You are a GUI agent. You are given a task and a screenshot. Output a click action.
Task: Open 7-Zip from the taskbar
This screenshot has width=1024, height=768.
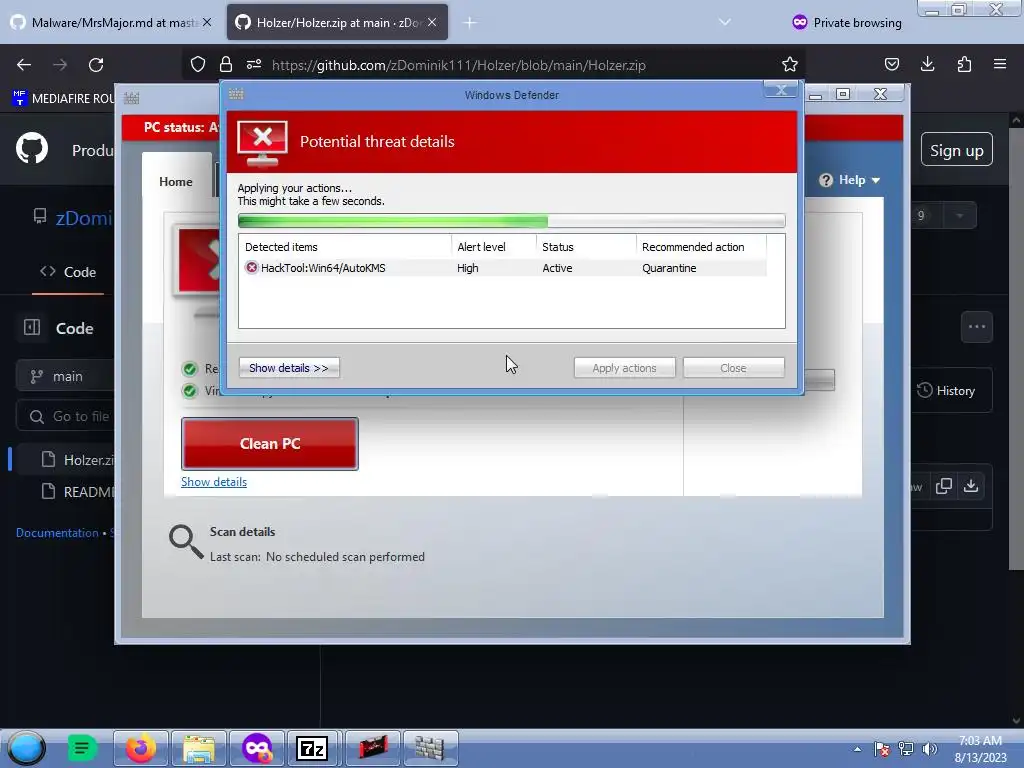(312, 748)
